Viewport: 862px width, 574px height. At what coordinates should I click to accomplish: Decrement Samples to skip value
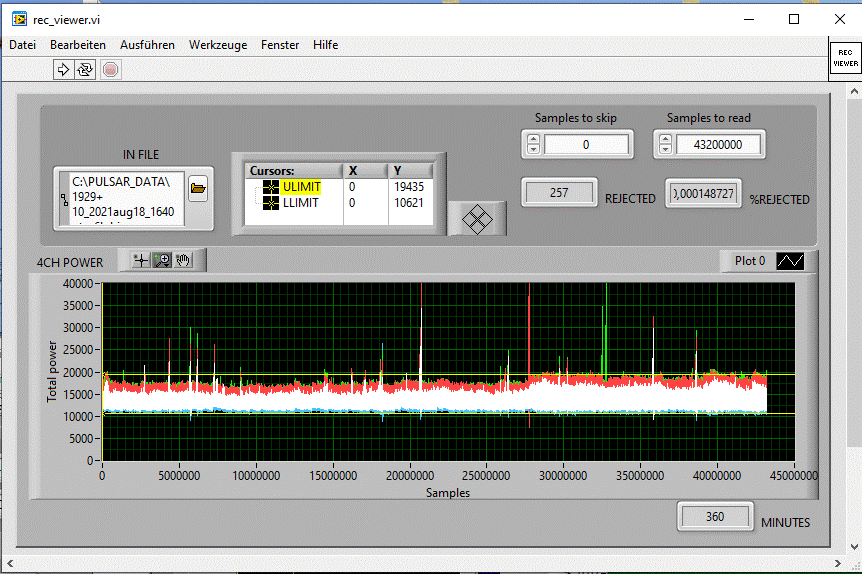point(533,149)
